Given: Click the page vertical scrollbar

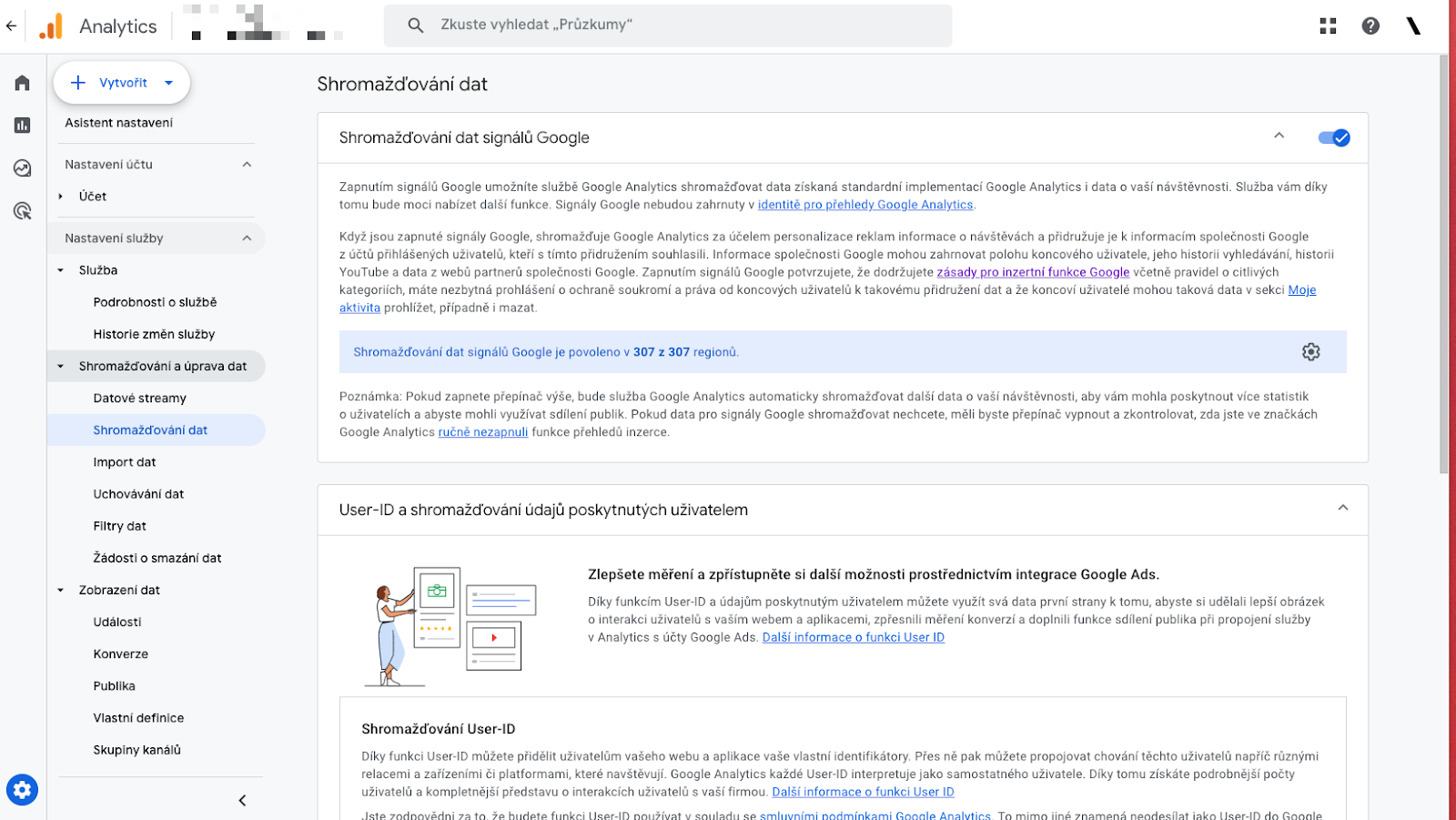Looking at the screenshot, I should (x=1443, y=264).
